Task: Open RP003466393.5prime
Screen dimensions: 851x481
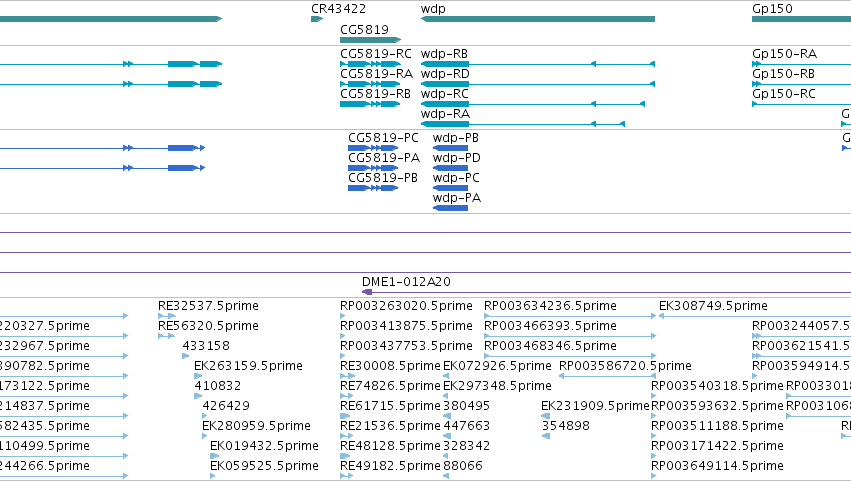Action: click(550, 326)
